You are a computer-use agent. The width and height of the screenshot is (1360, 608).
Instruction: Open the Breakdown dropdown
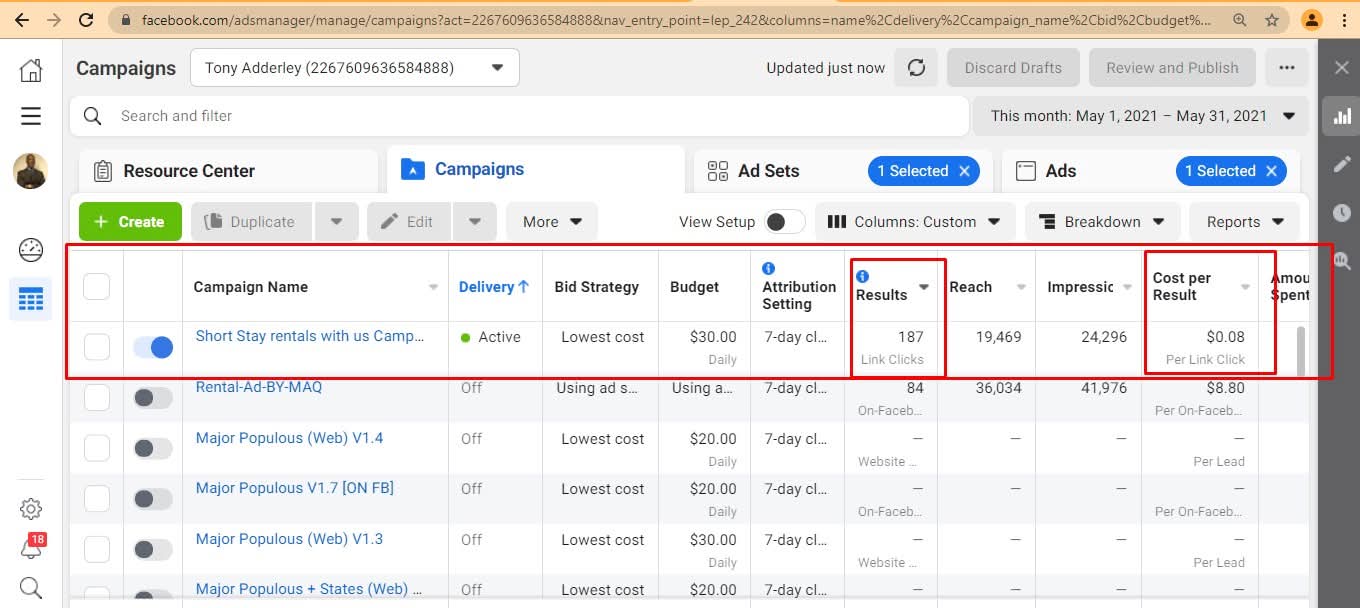[x=1102, y=222]
